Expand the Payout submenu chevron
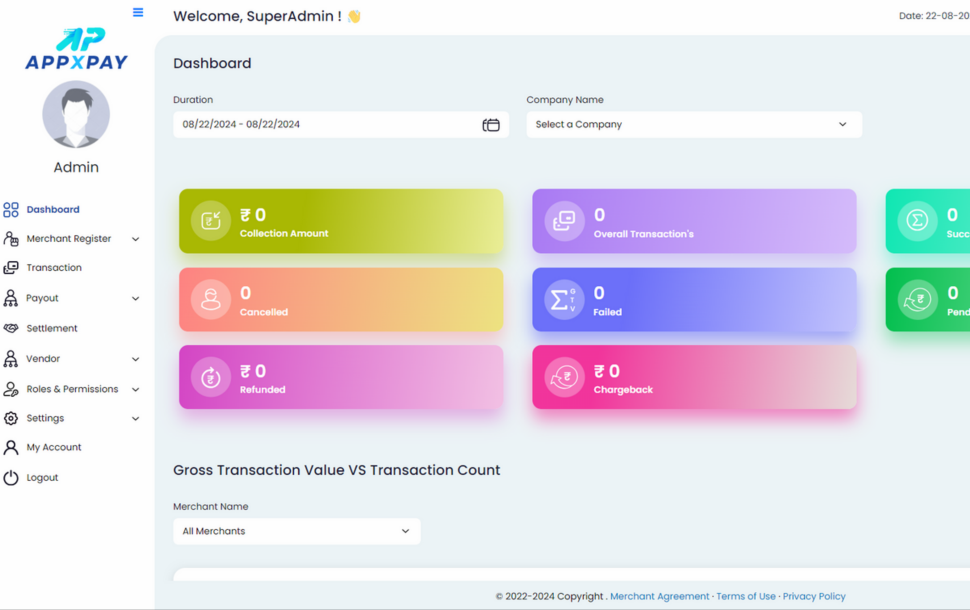Screen dimensions: 970x610 [135, 299]
